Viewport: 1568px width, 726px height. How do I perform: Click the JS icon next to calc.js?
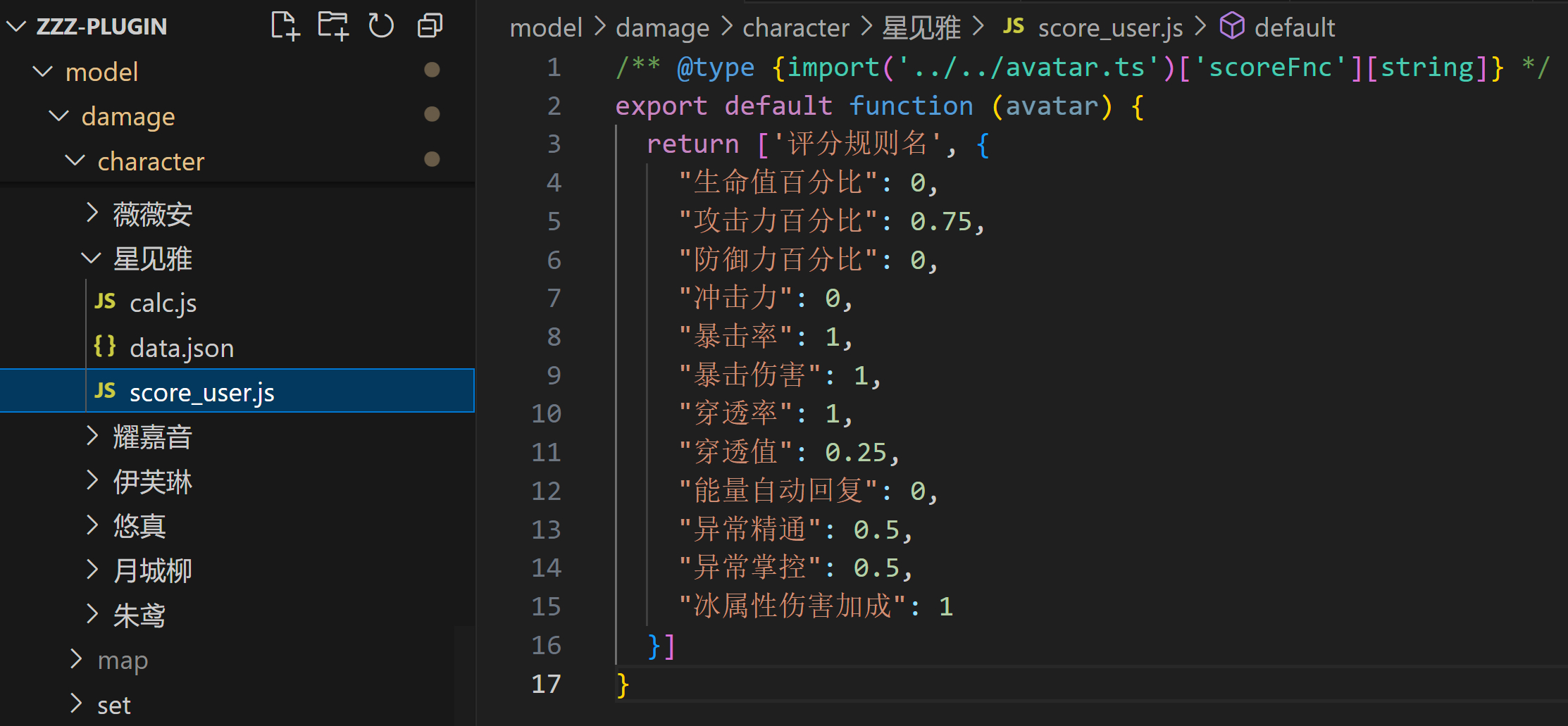105,302
